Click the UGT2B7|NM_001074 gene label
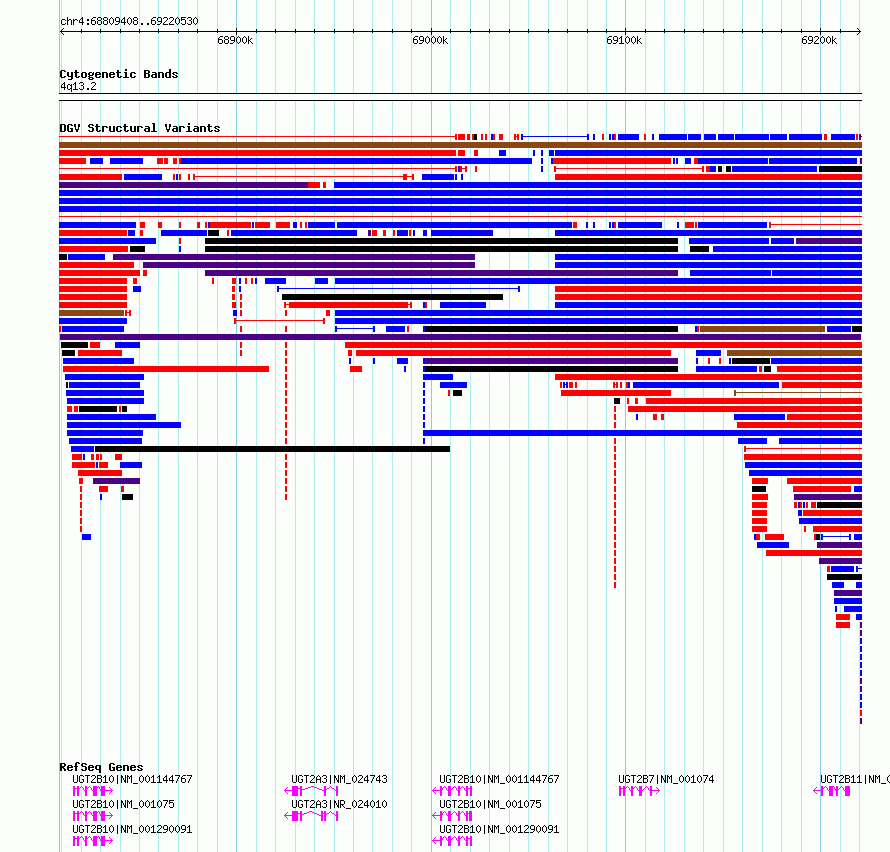Viewport: 890px width, 852px height. pyautogui.click(x=666, y=779)
